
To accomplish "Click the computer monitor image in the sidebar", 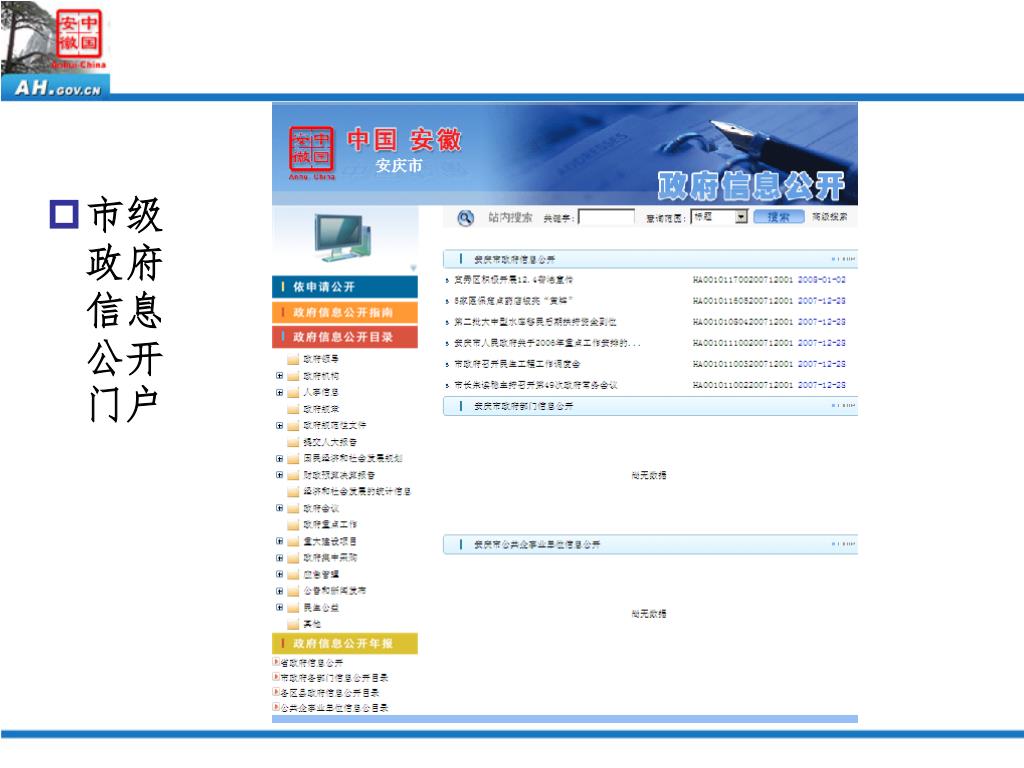I will (x=342, y=237).
